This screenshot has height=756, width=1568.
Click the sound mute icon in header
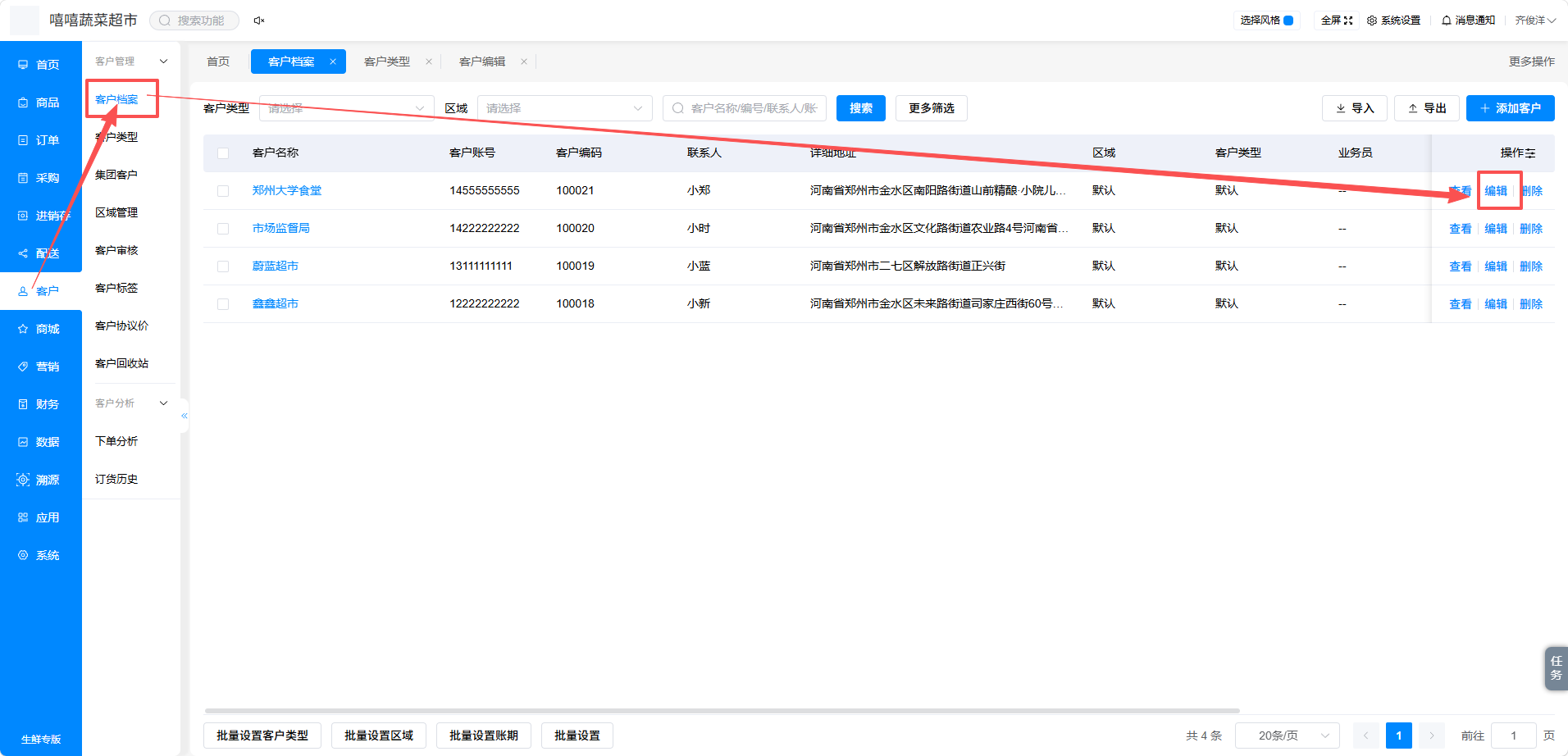[259, 20]
